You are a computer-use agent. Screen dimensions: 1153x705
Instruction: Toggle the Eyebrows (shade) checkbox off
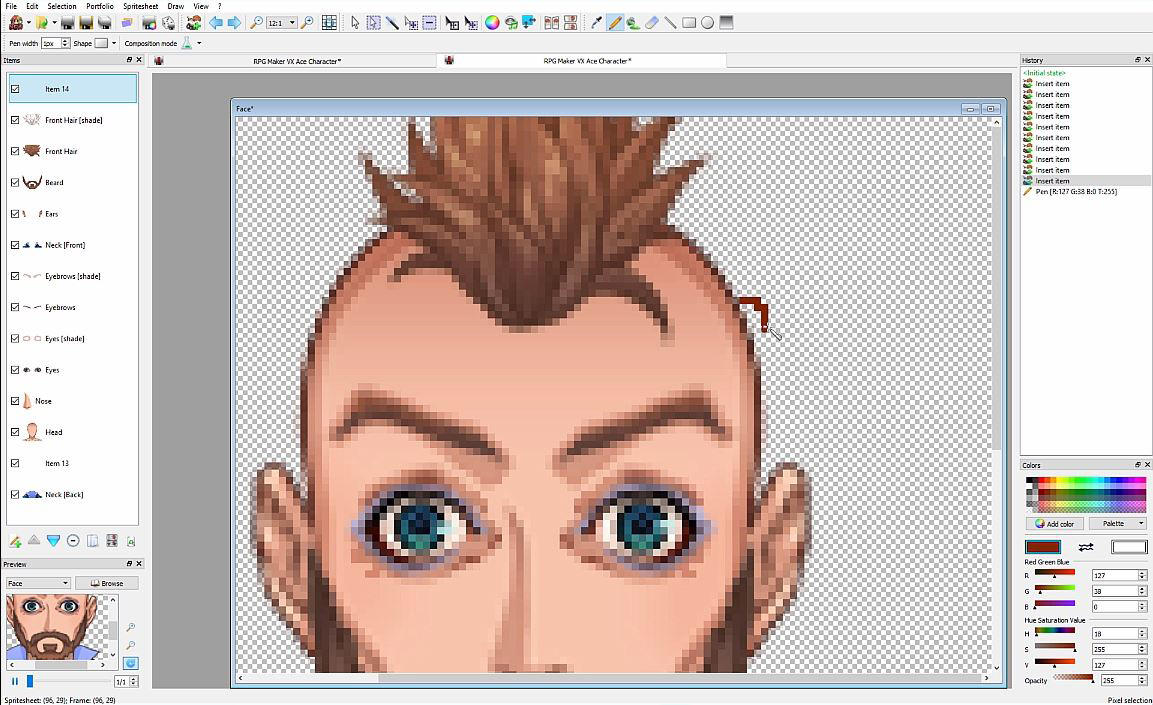click(14, 276)
